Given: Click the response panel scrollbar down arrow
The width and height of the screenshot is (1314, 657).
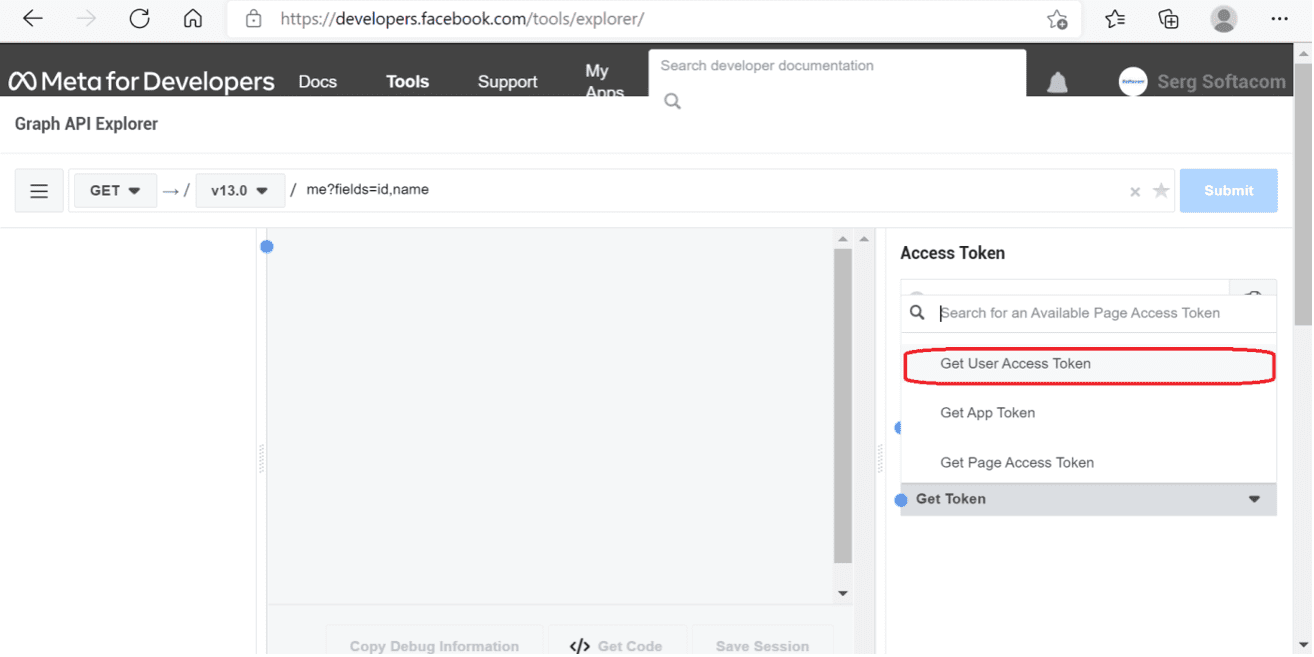Looking at the screenshot, I should click(x=843, y=594).
